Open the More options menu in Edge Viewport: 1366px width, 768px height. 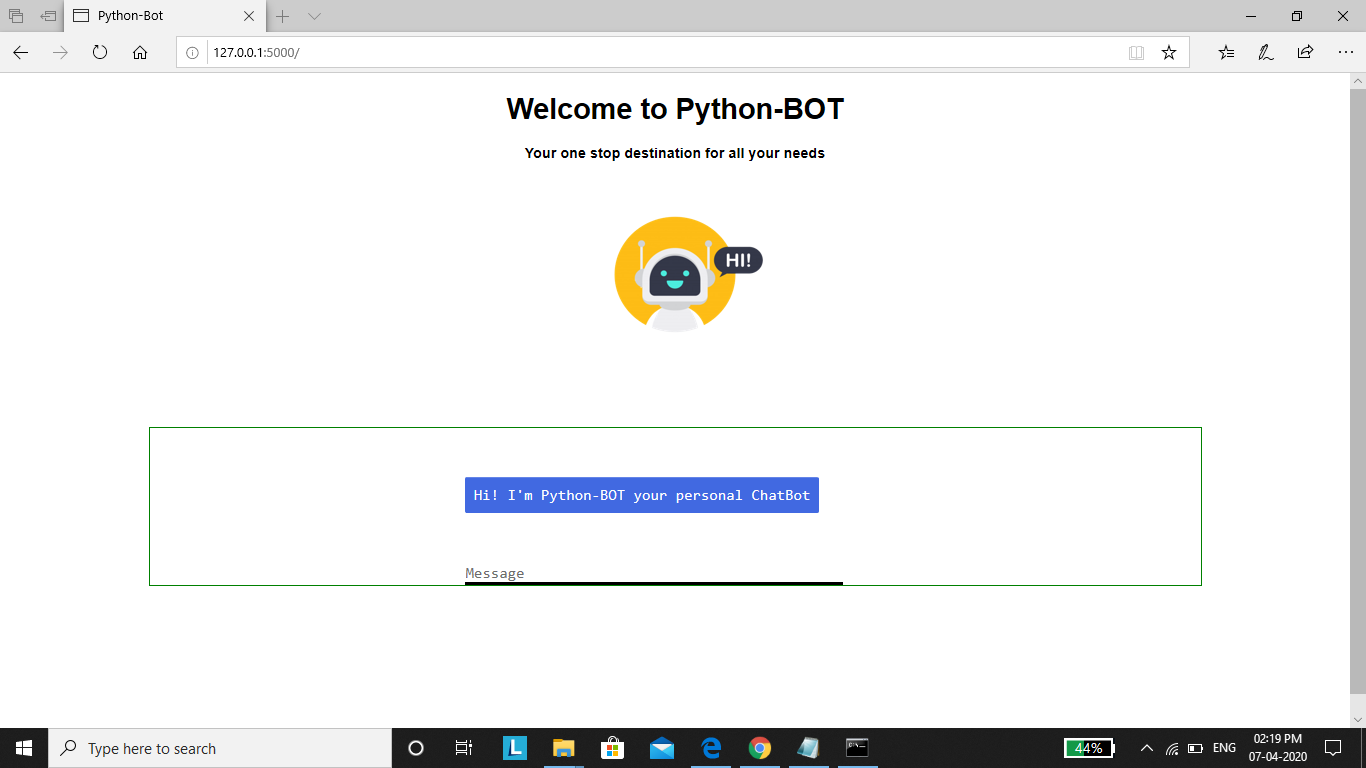click(1346, 52)
